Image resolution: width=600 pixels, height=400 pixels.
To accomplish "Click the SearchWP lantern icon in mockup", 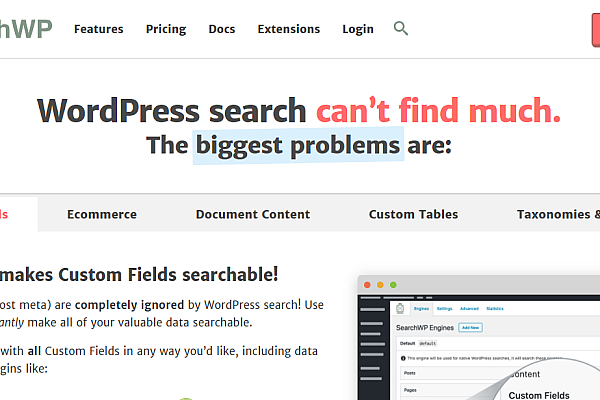I will pos(400,308).
